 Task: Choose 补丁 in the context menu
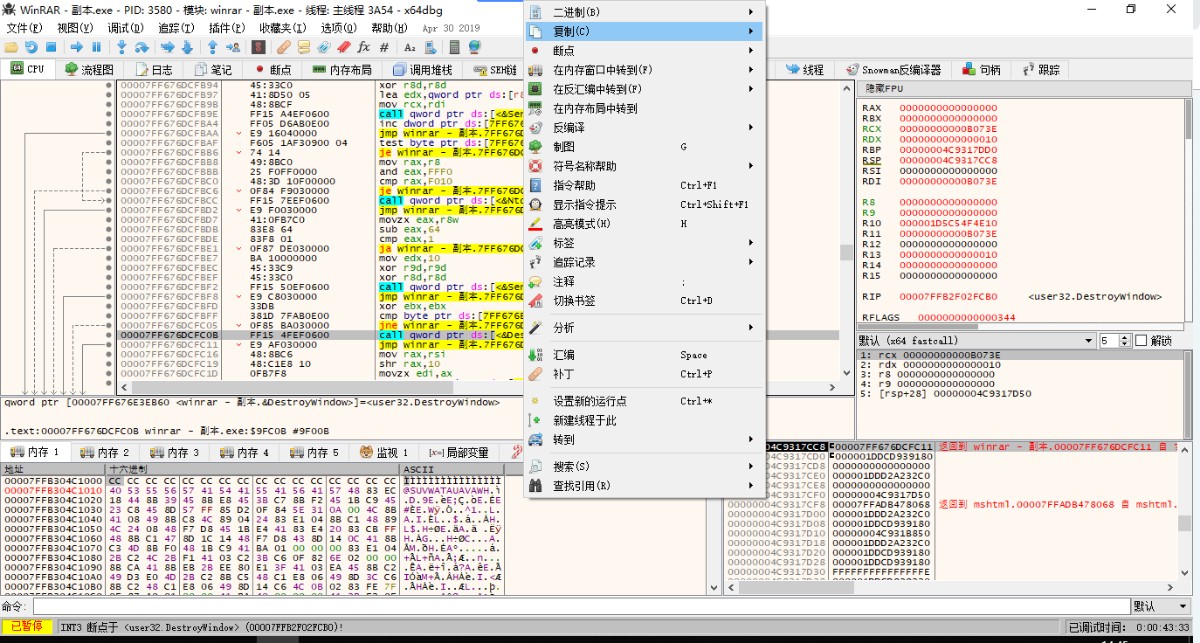click(x=645, y=374)
